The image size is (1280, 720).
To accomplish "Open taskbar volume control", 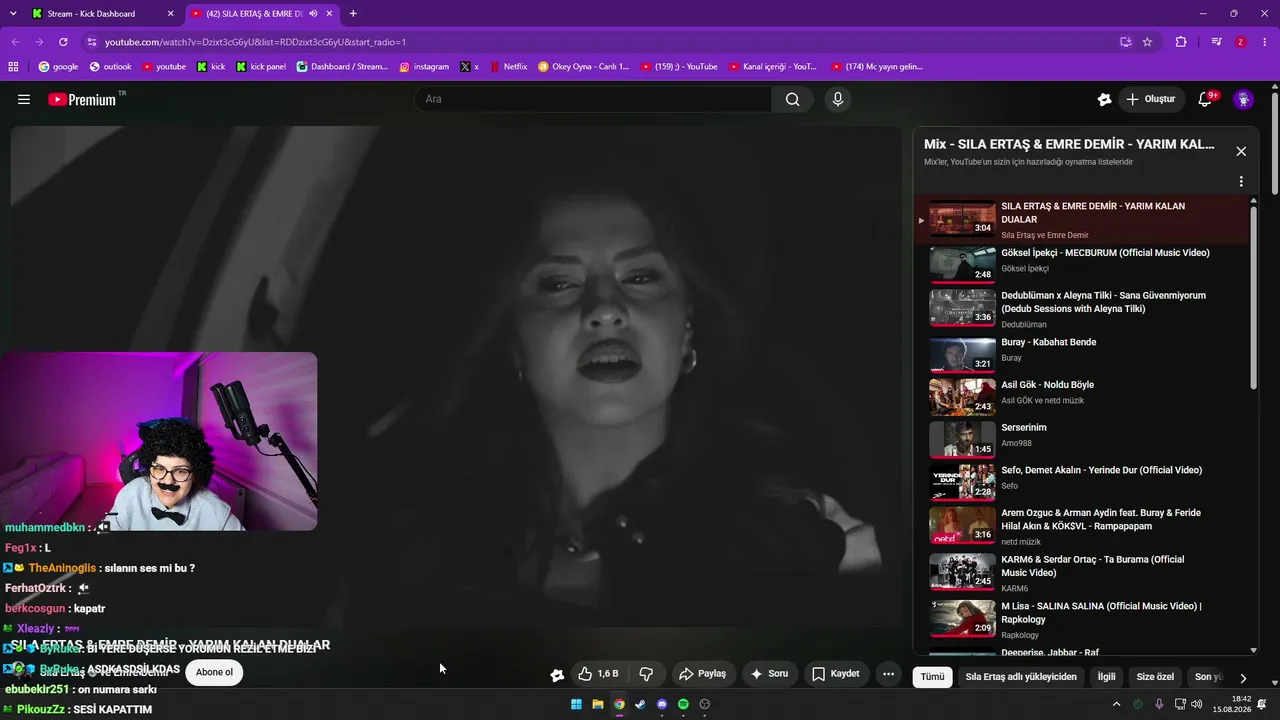I will click(x=1197, y=704).
